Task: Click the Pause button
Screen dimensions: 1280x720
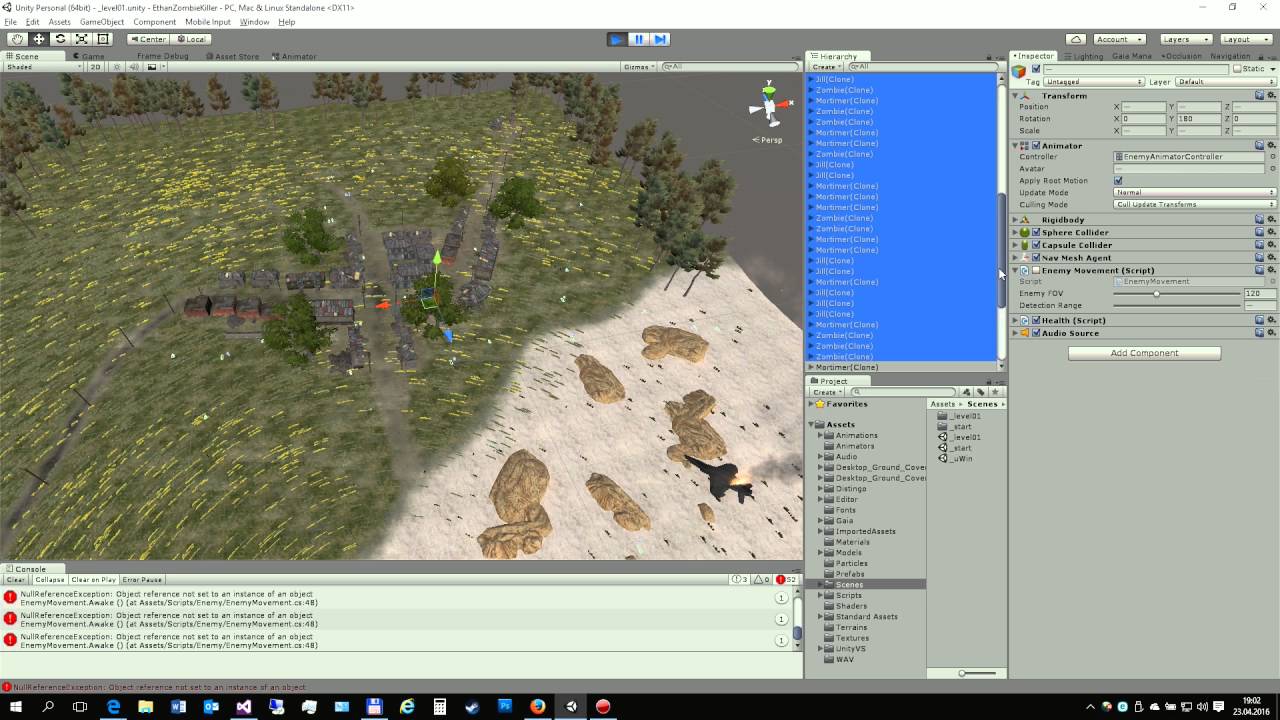Action: click(x=638, y=39)
